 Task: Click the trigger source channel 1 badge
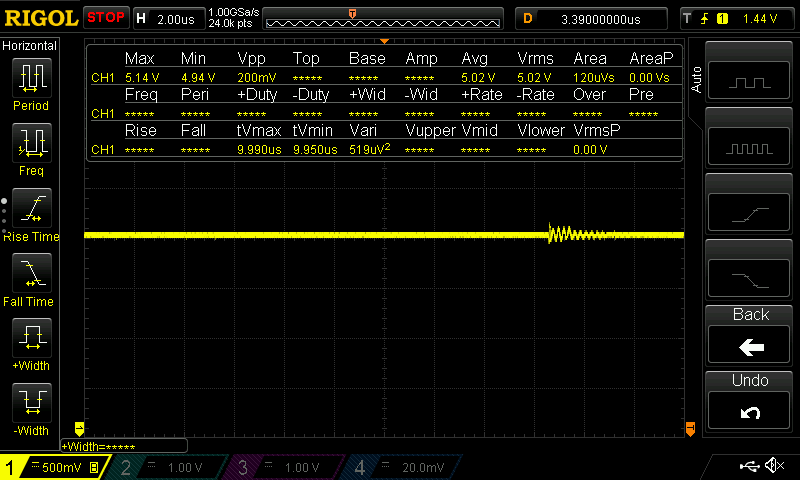click(x=722, y=19)
